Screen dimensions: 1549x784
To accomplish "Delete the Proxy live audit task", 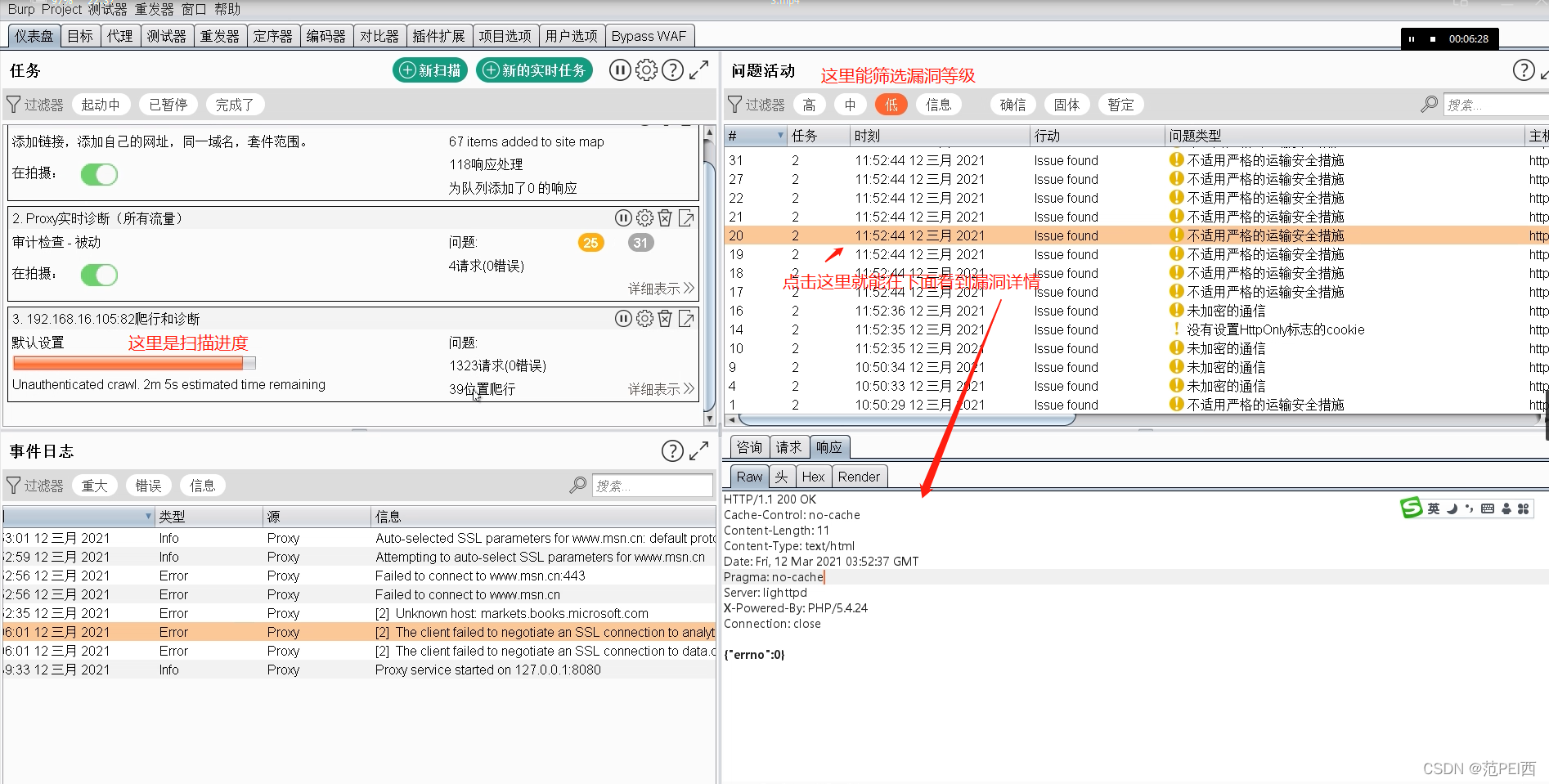I will tap(665, 218).
